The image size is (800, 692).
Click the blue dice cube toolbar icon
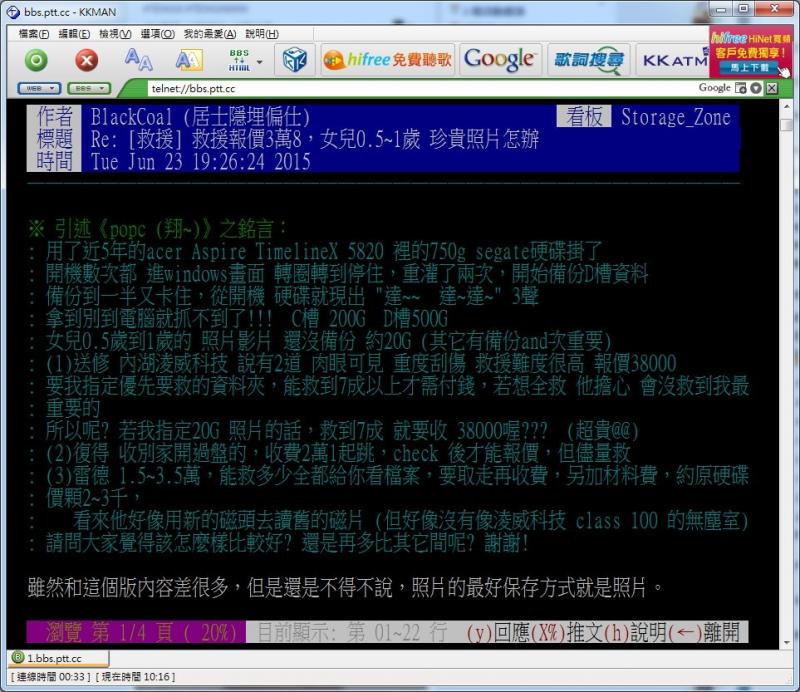click(x=294, y=60)
